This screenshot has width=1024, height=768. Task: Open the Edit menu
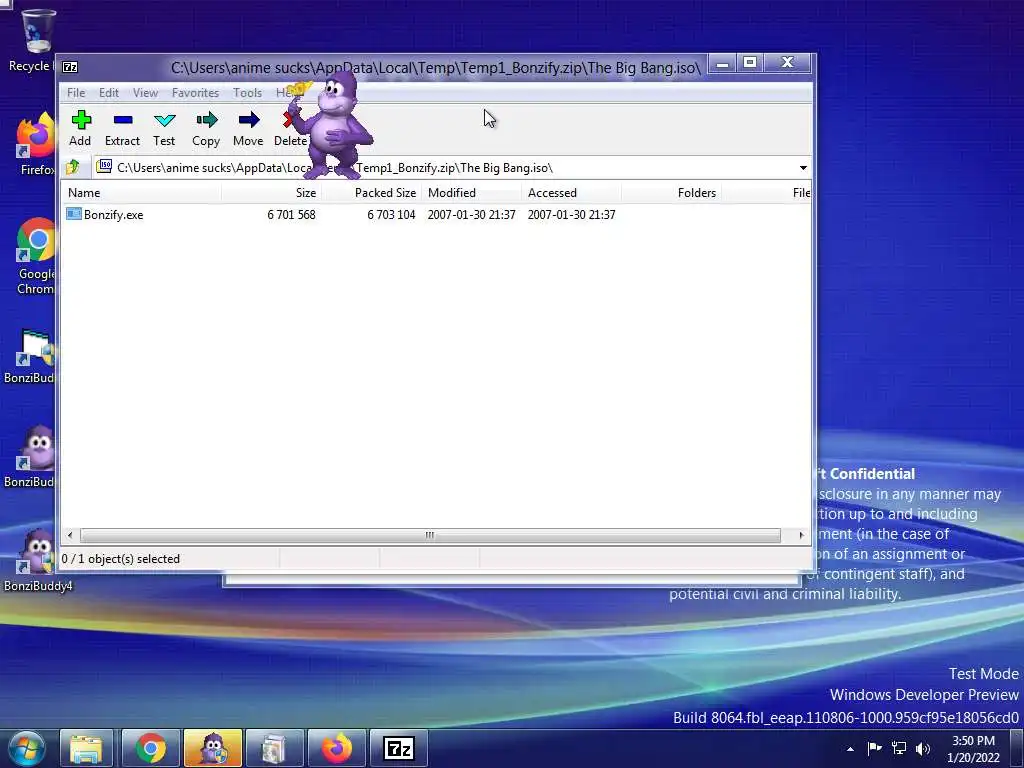click(108, 93)
